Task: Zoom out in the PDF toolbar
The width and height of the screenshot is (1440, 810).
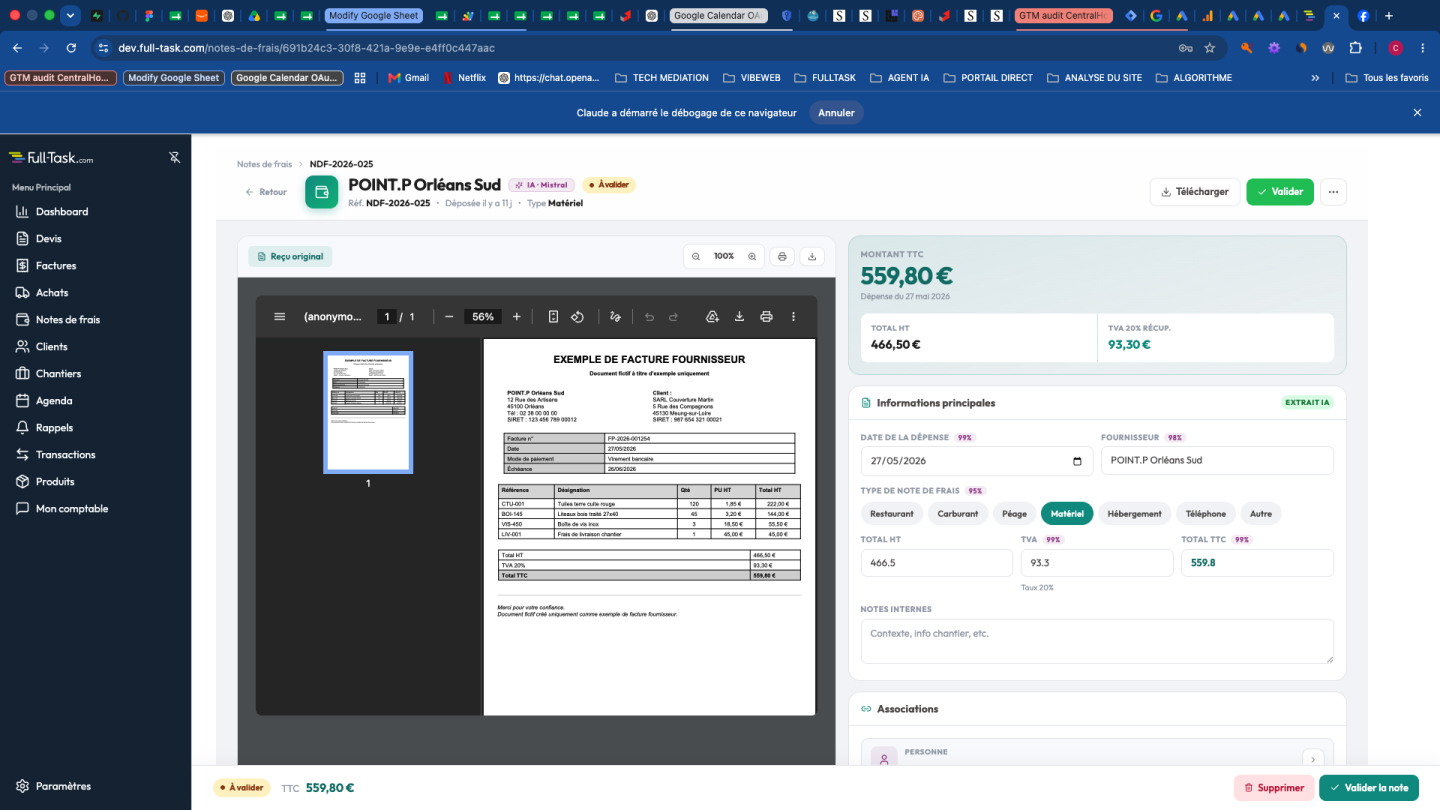Action: tap(449, 316)
